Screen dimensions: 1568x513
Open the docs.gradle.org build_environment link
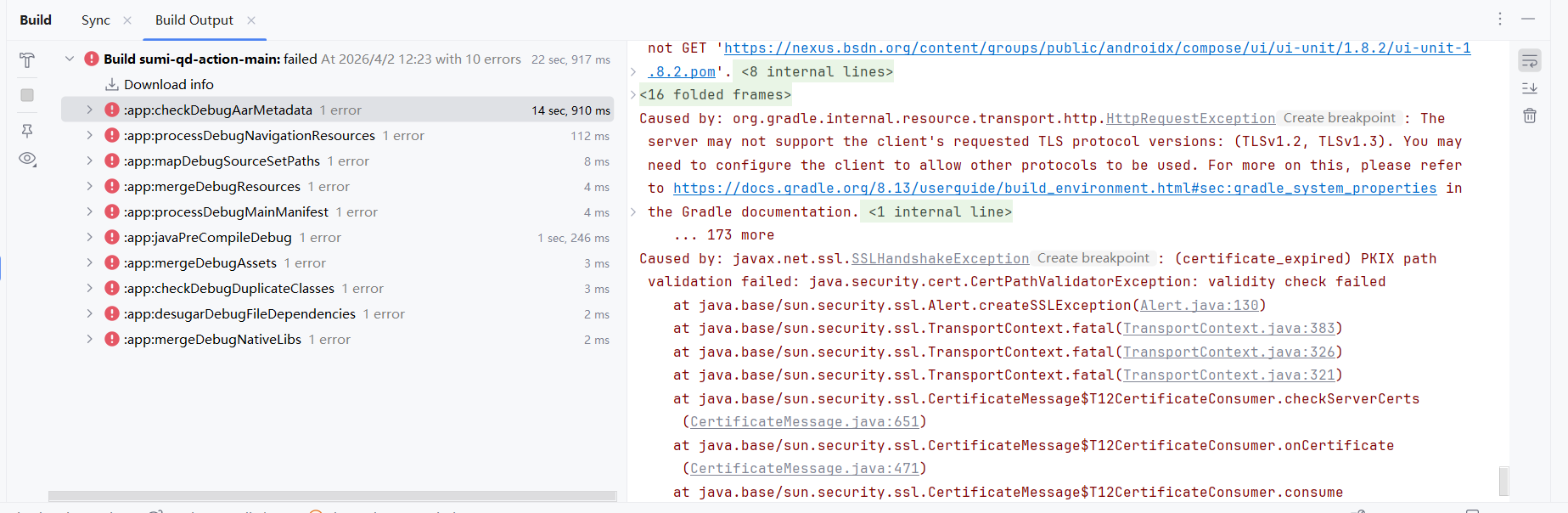(x=1054, y=189)
